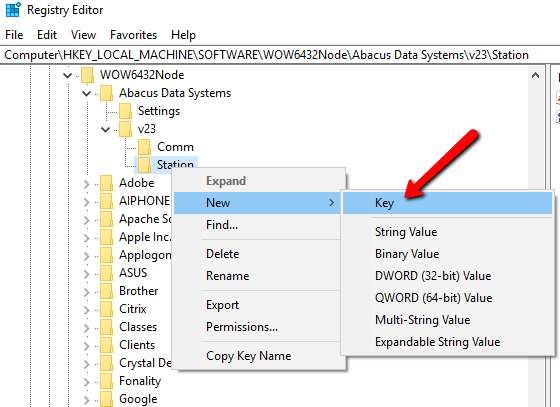Screen dimensions: 560x407
Task: Open the Favorites menu
Action: (133, 35)
